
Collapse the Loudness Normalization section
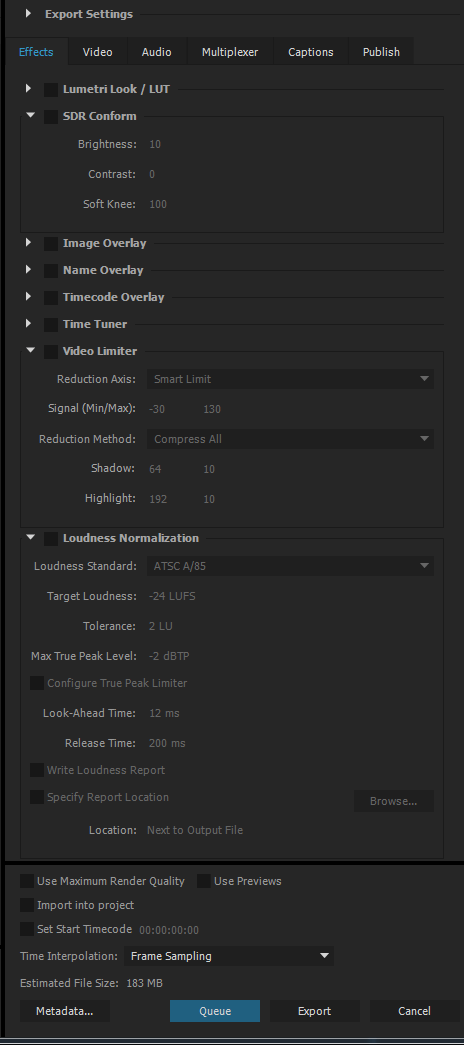tap(30, 536)
